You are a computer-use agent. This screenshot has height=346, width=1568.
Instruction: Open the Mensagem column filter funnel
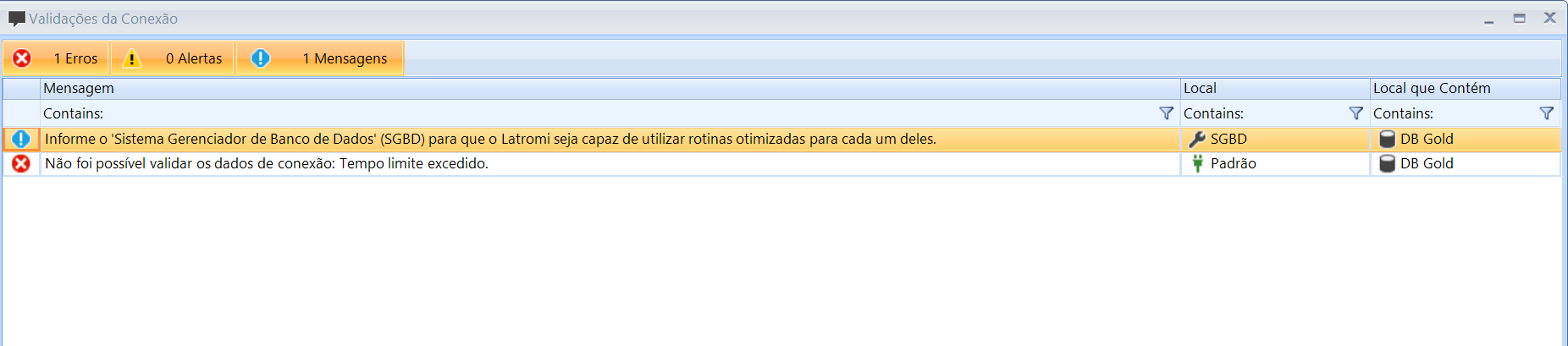click(1166, 113)
